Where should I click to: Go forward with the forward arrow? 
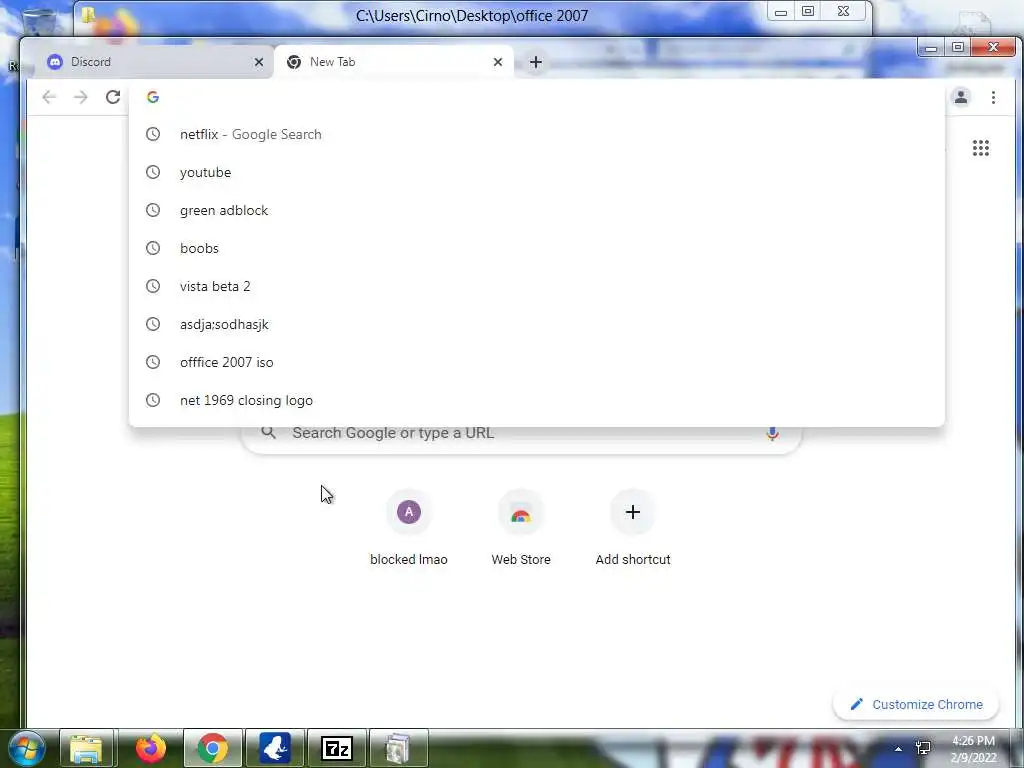point(80,97)
